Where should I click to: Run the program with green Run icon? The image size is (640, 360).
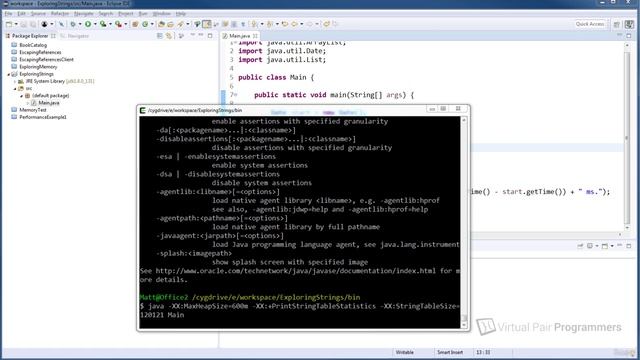coord(88,24)
